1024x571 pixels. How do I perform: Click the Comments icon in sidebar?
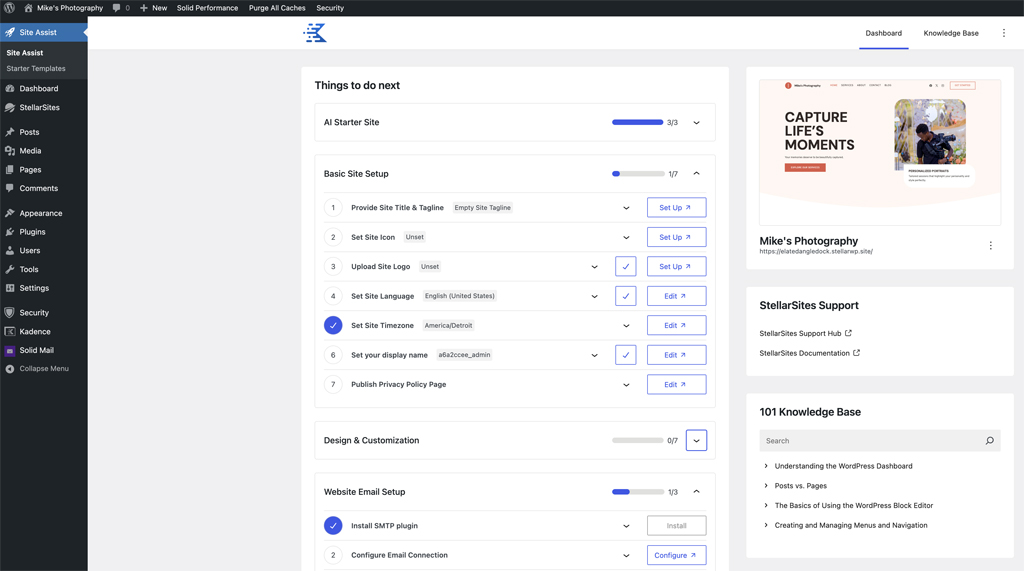10,188
